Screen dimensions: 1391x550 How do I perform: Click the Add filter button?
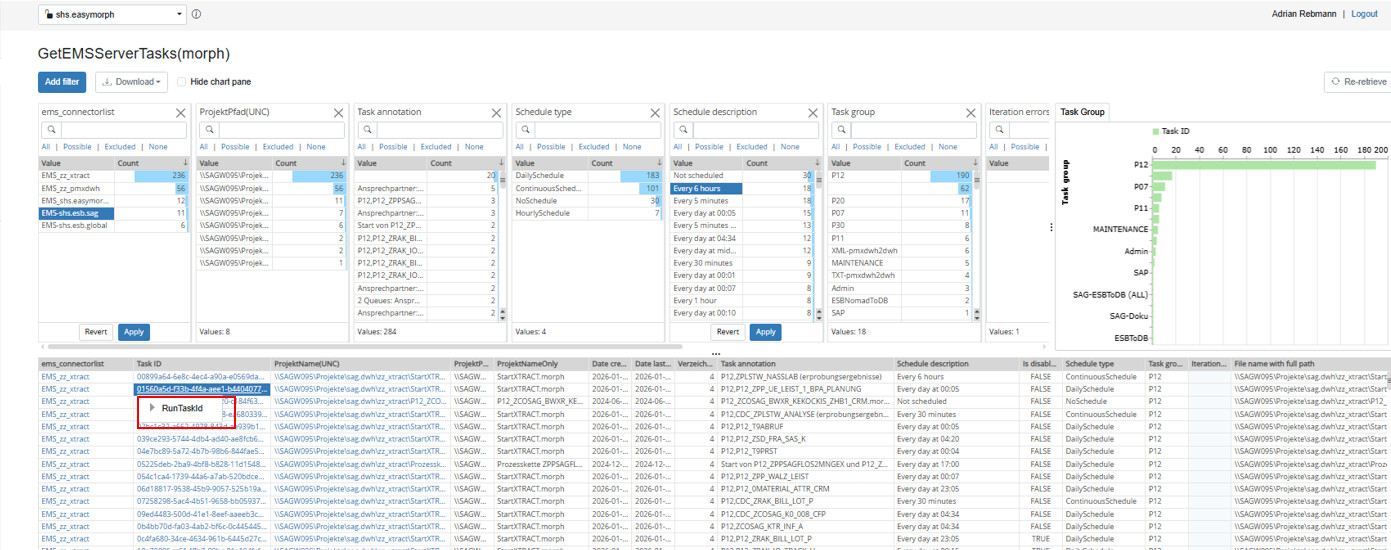(x=62, y=82)
